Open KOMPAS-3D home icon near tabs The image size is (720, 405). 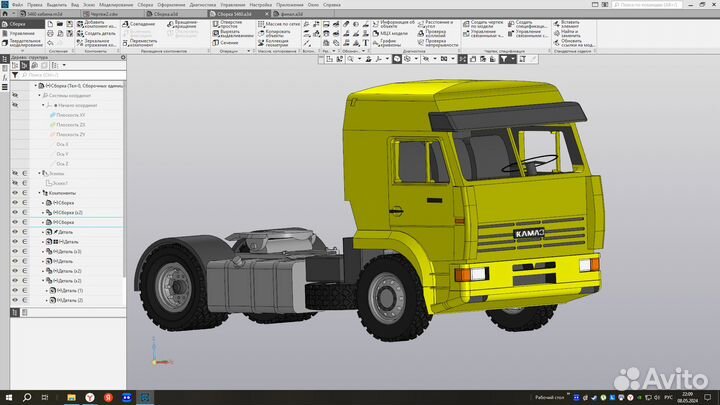pos(5,14)
